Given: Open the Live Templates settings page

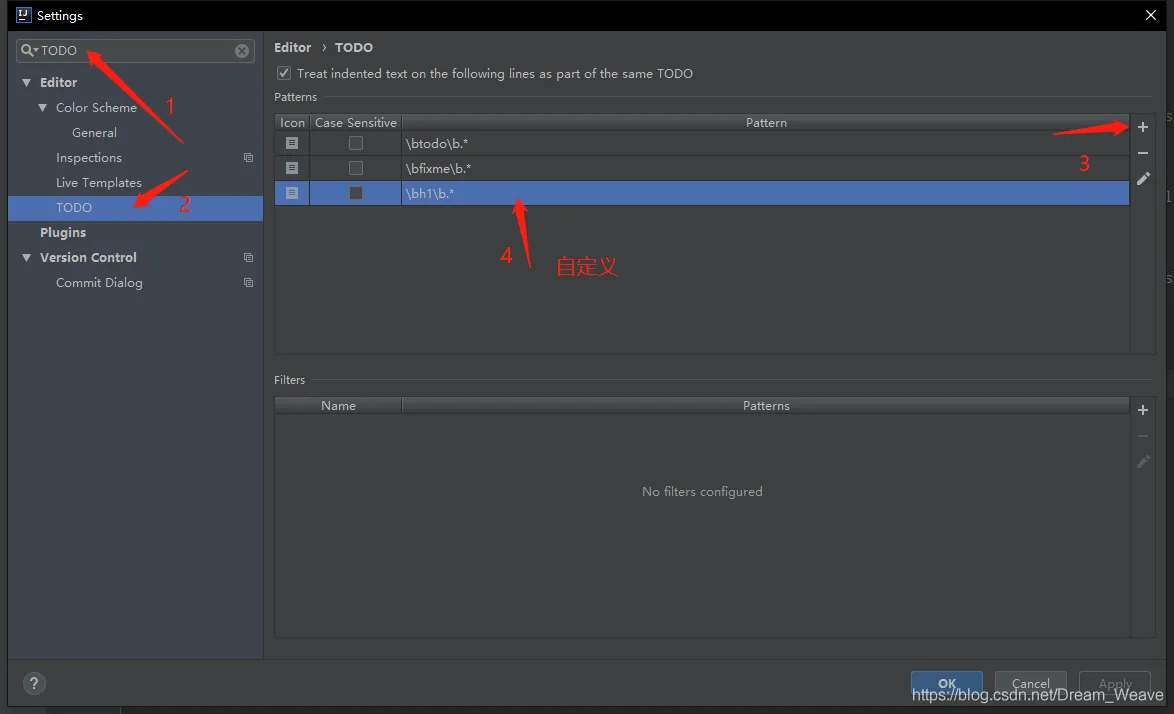Looking at the screenshot, I should (x=99, y=183).
